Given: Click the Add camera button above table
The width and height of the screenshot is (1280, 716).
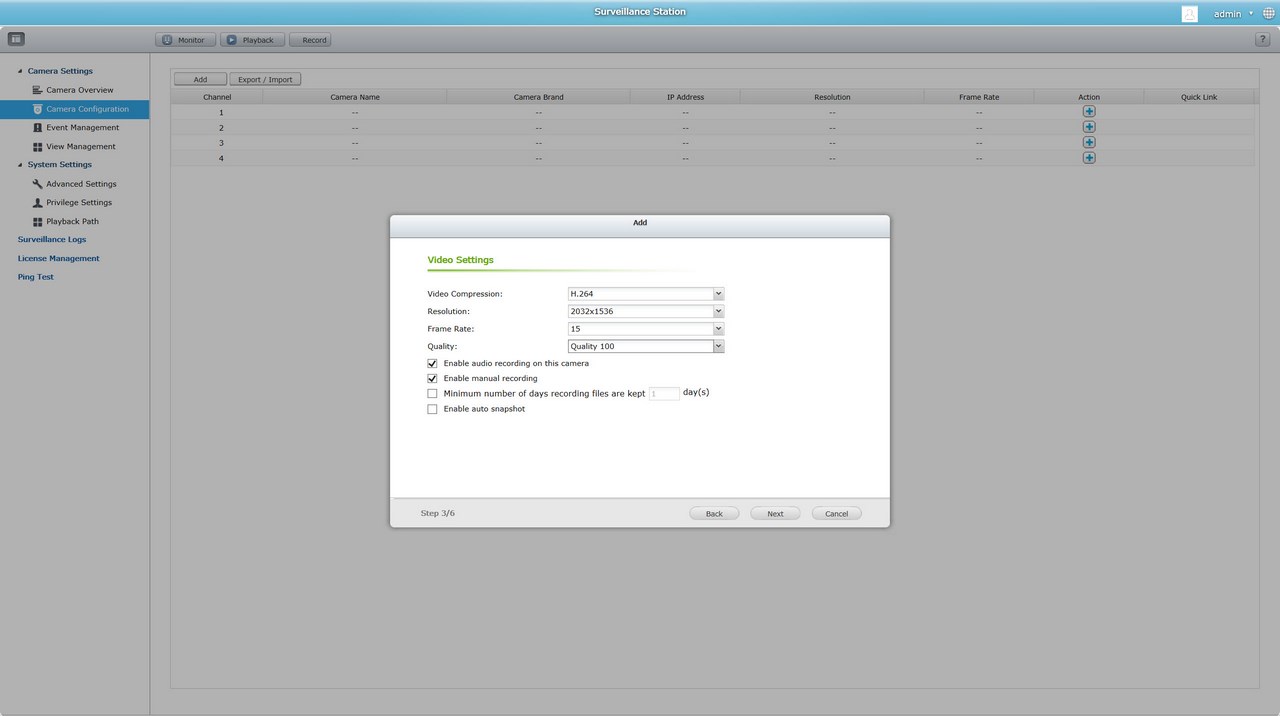Looking at the screenshot, I should (x=200, y=79).
